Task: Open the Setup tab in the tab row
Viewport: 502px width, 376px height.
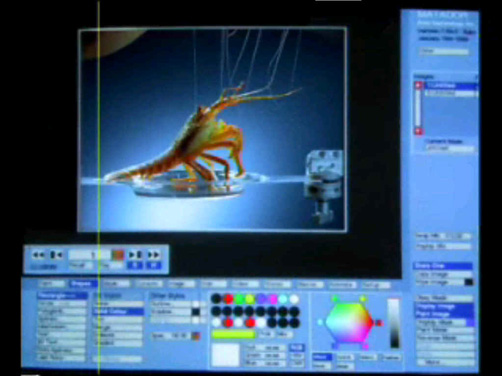Action: coord(375,285)
